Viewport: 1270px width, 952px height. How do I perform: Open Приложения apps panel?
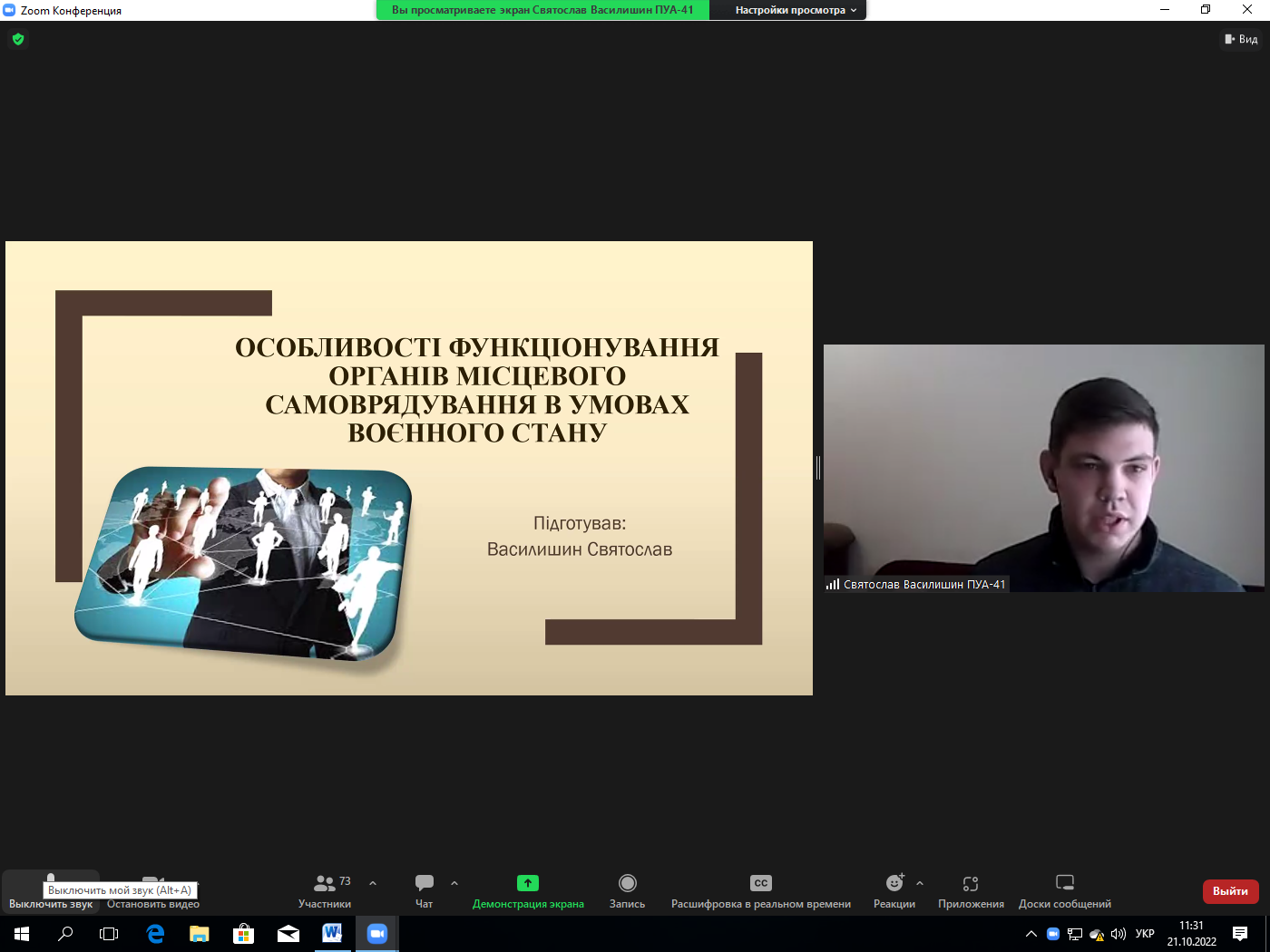tap(971, 891)
